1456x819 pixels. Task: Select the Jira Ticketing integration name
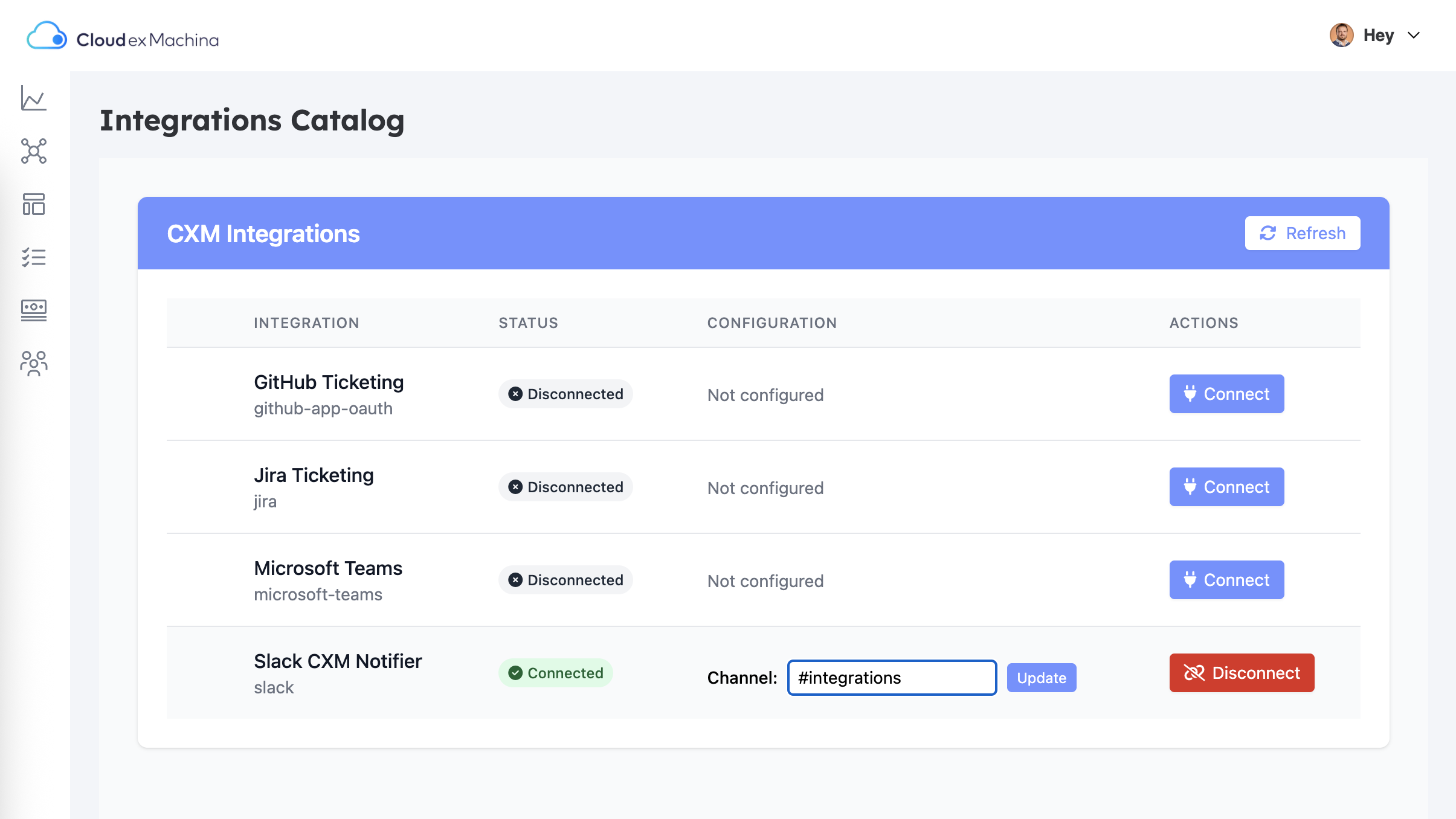coord(314,475)
